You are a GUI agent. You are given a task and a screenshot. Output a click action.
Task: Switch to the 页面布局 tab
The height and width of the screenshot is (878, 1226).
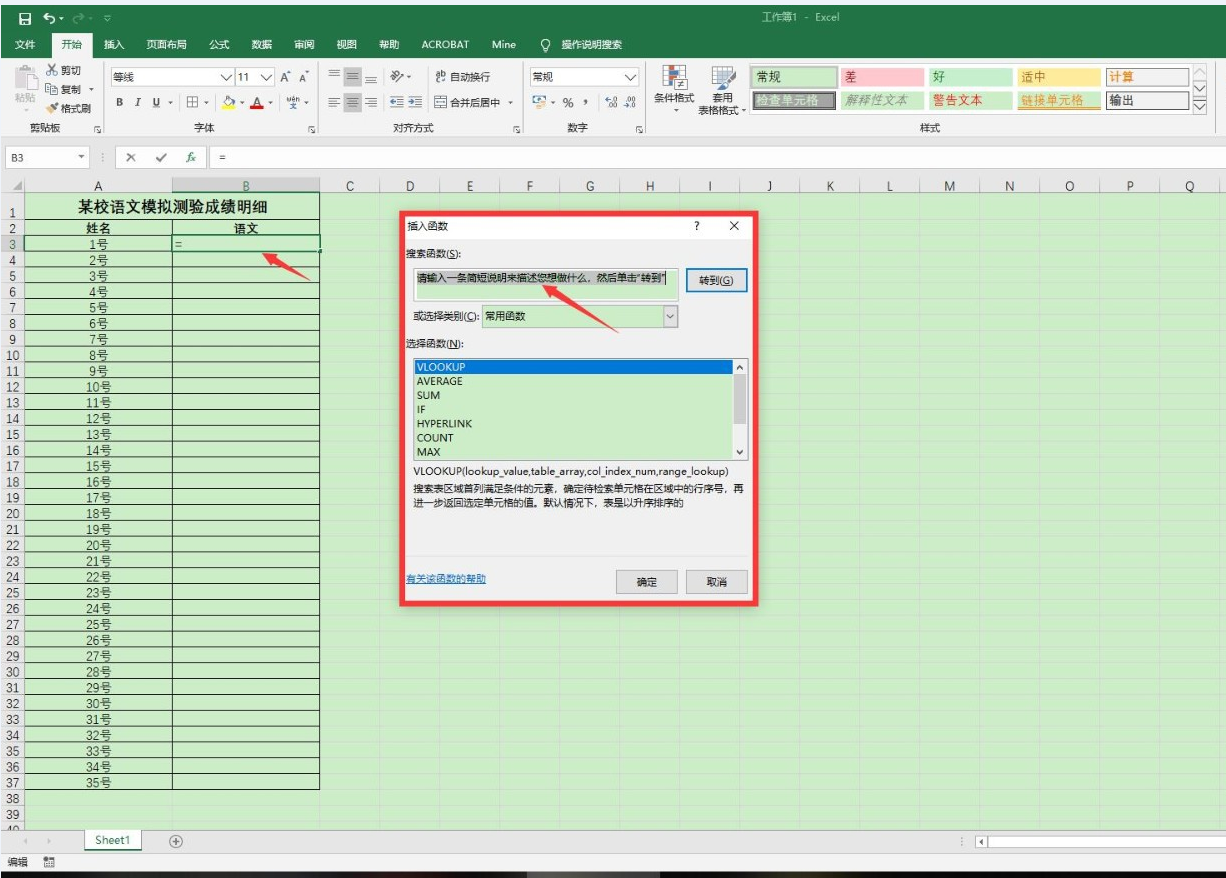[x=166, y=45]
